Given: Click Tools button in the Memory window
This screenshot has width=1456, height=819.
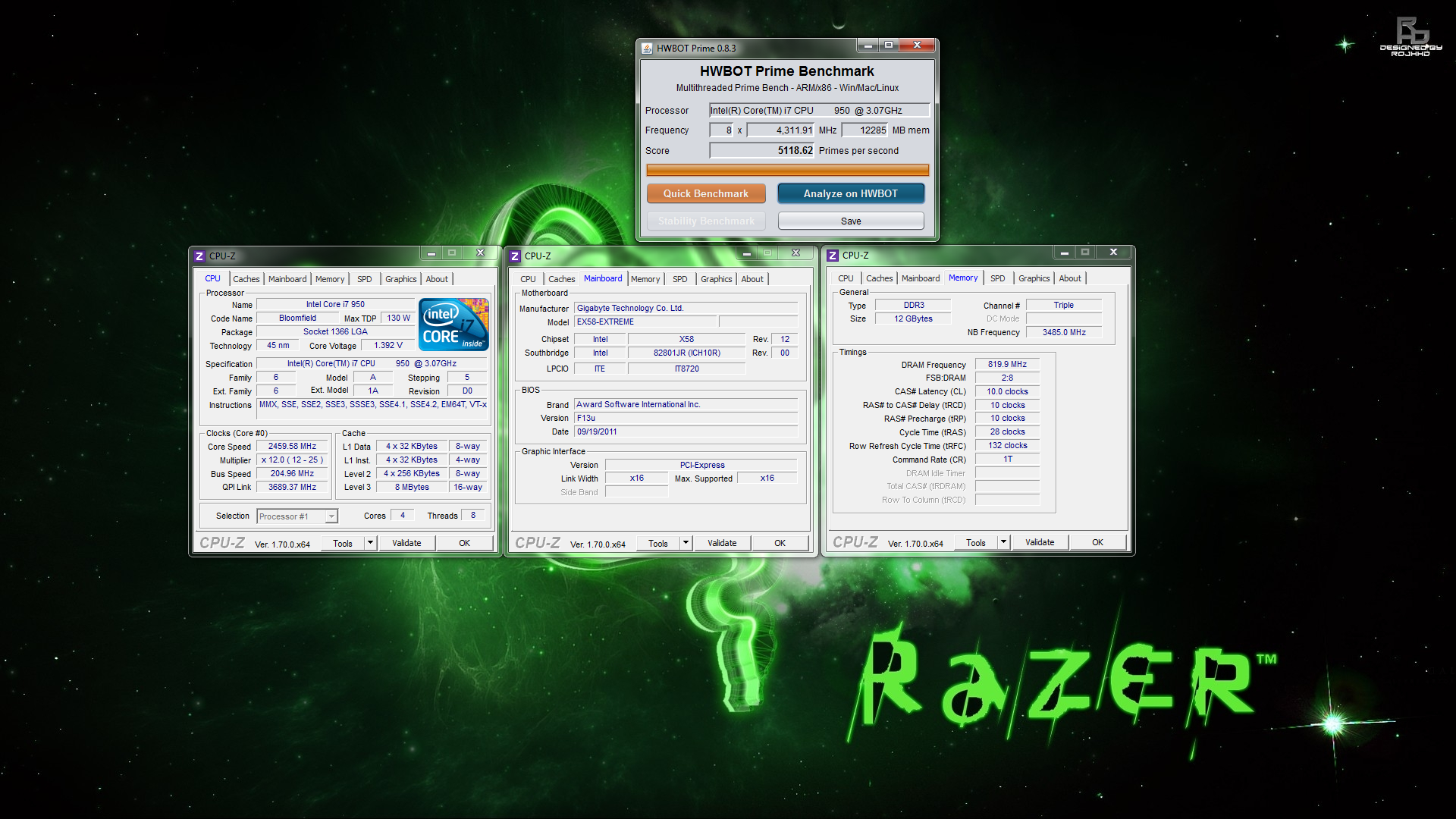Looking at the screenshot, I should point(976,542).
